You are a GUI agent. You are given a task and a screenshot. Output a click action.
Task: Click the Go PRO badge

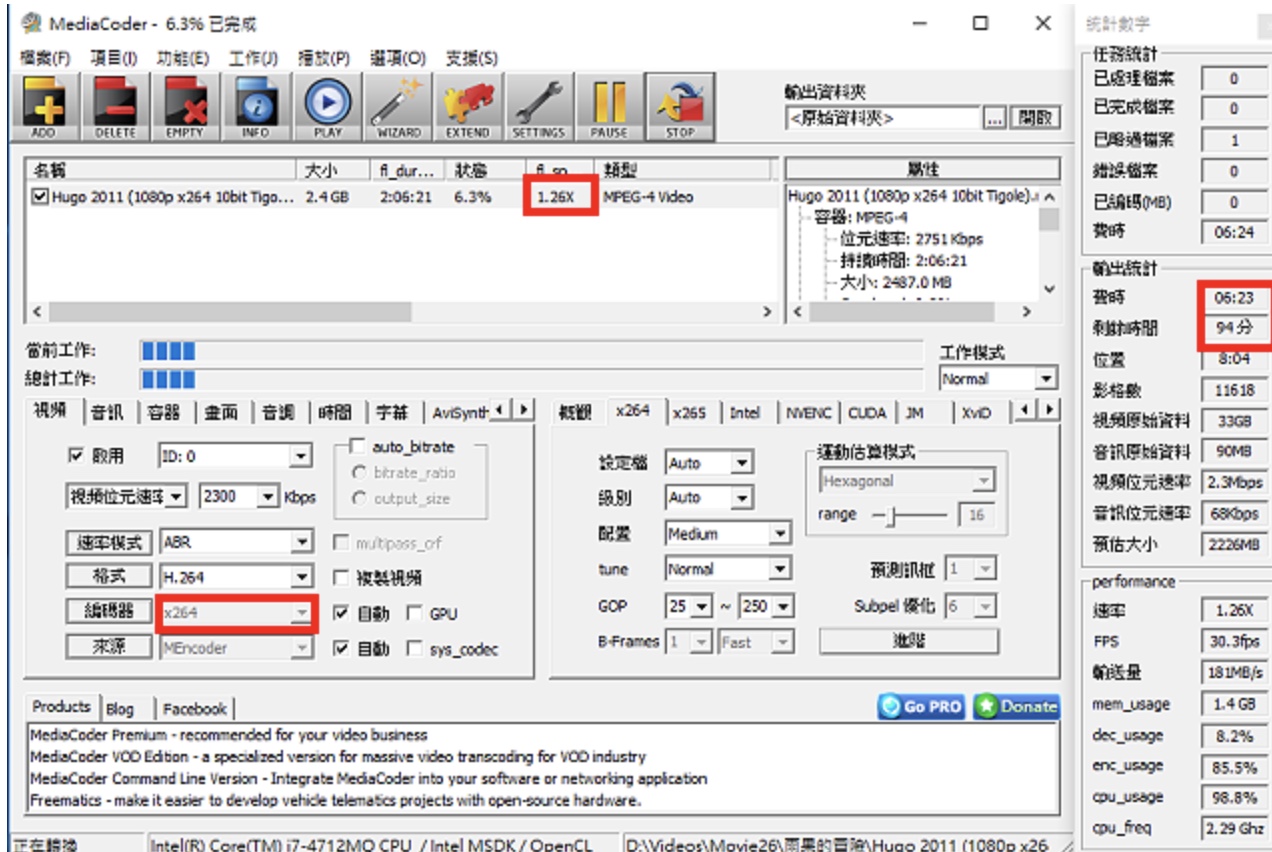pyautogui.click(x=920, y=706)
